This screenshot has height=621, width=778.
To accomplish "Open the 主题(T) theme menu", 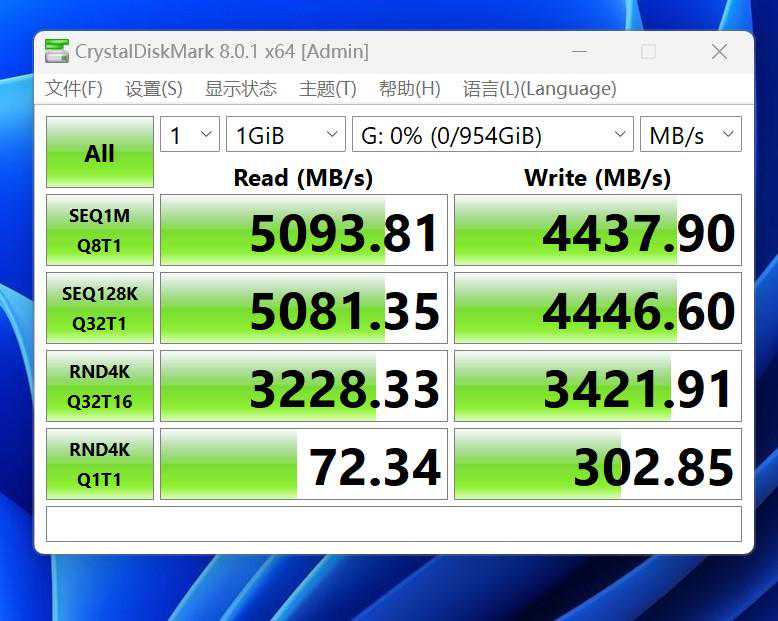I will [327, 89].
